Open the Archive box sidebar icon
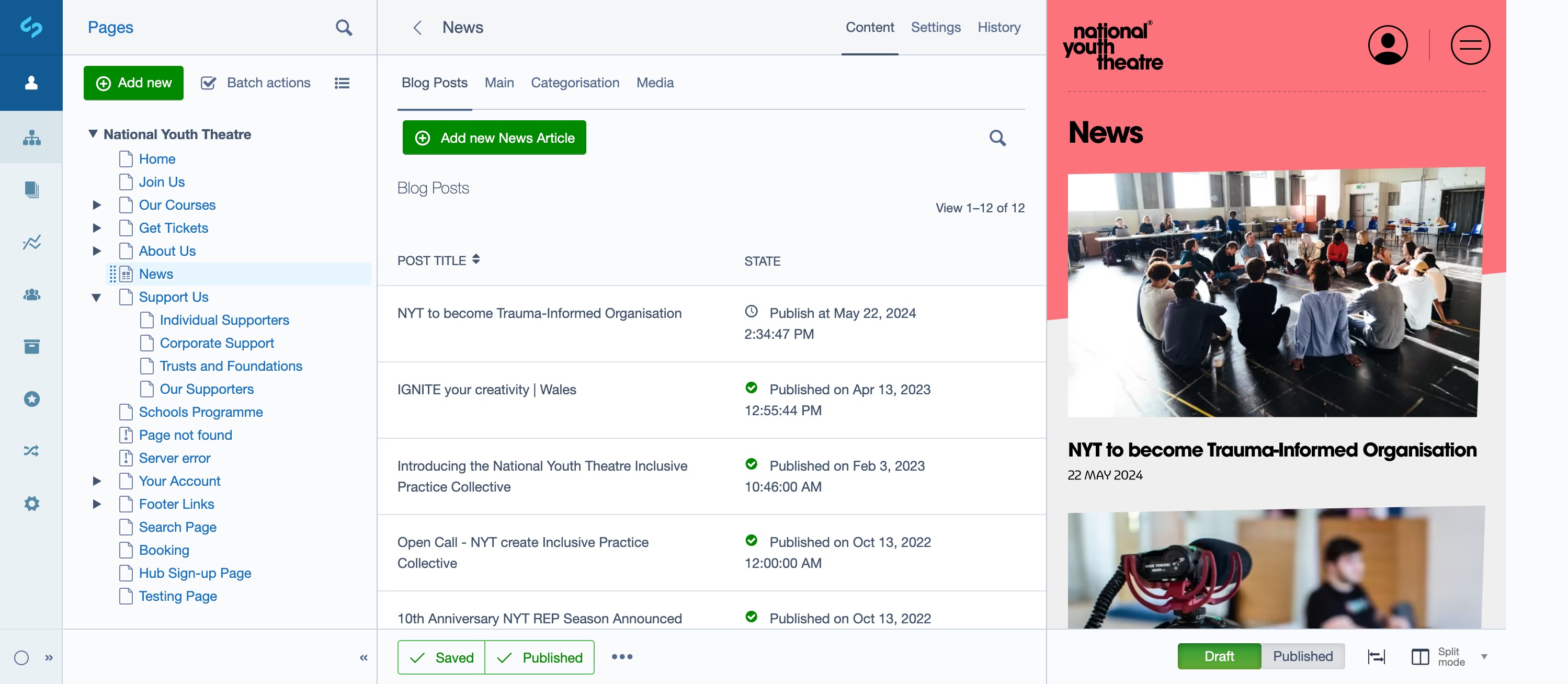 (x=31, y=346)
